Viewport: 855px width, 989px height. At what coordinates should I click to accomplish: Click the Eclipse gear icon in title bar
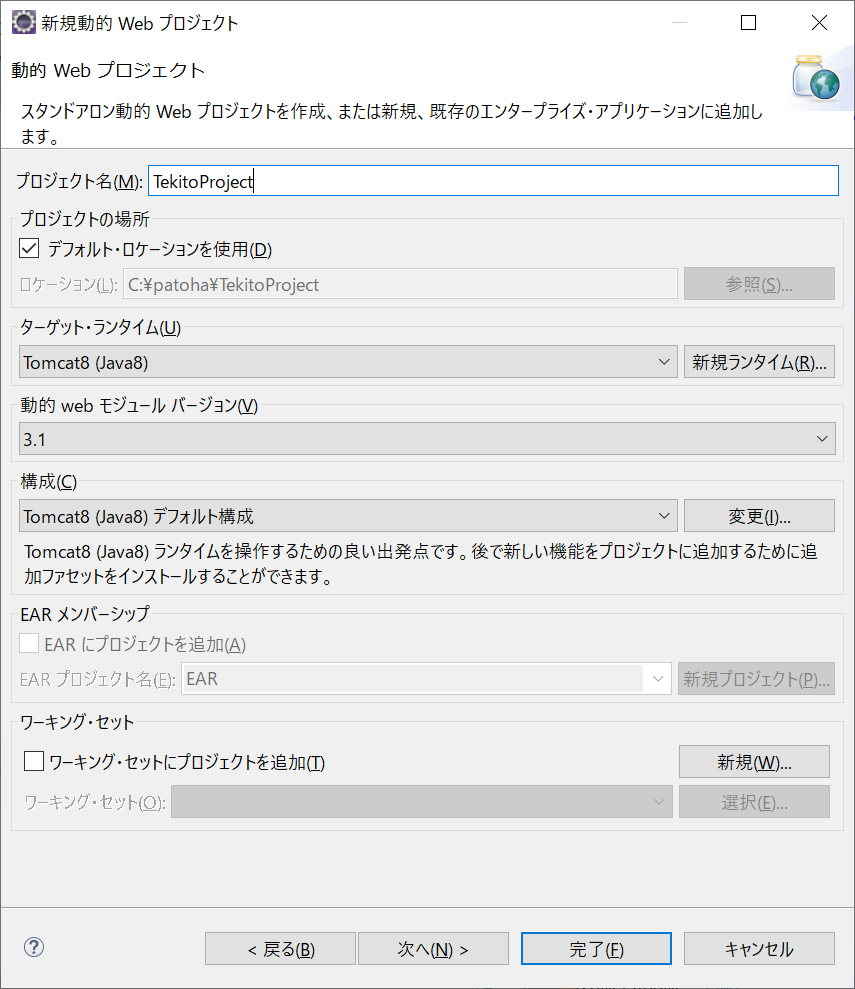point(23,23)
